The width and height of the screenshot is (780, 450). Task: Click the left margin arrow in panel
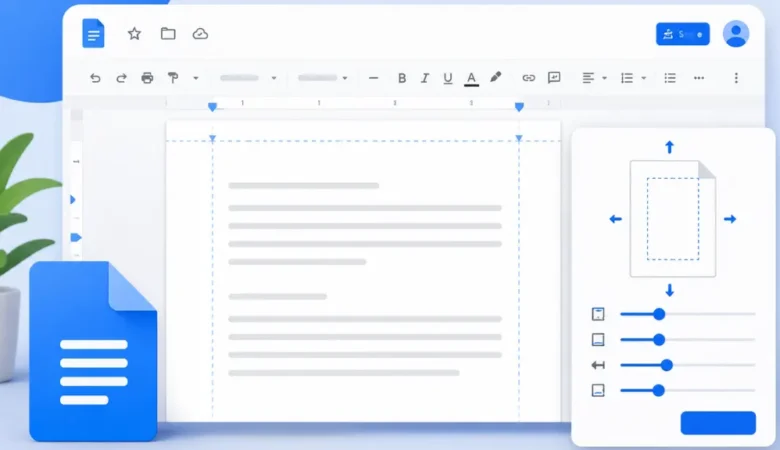[x=615, y=219]
